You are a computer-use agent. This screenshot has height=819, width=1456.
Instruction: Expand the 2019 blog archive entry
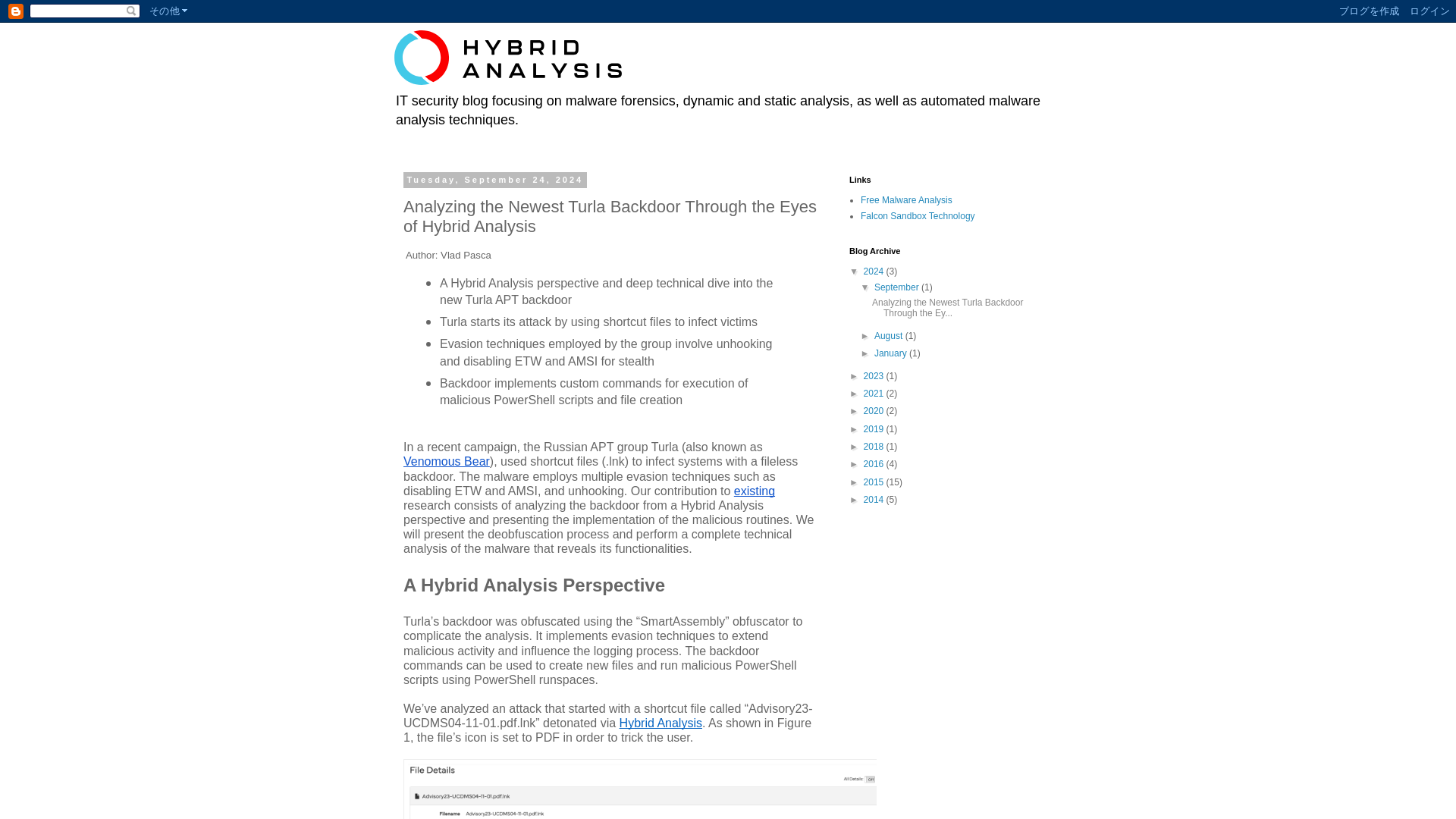855,428
